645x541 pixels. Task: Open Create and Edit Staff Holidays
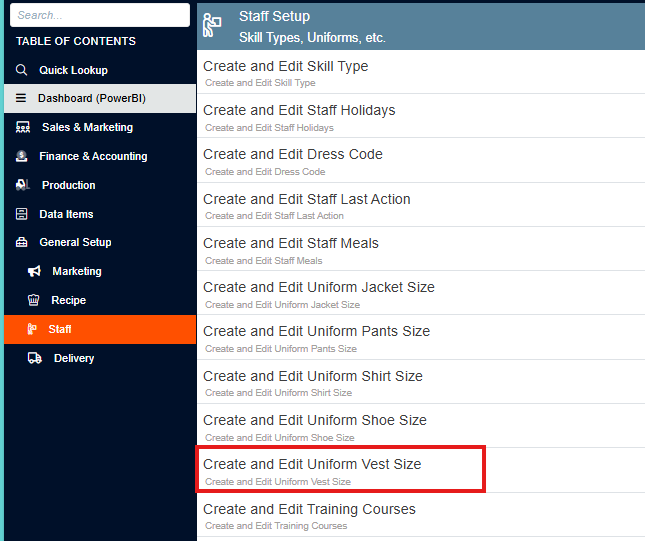pyautogui.click(x=421, y=116)
